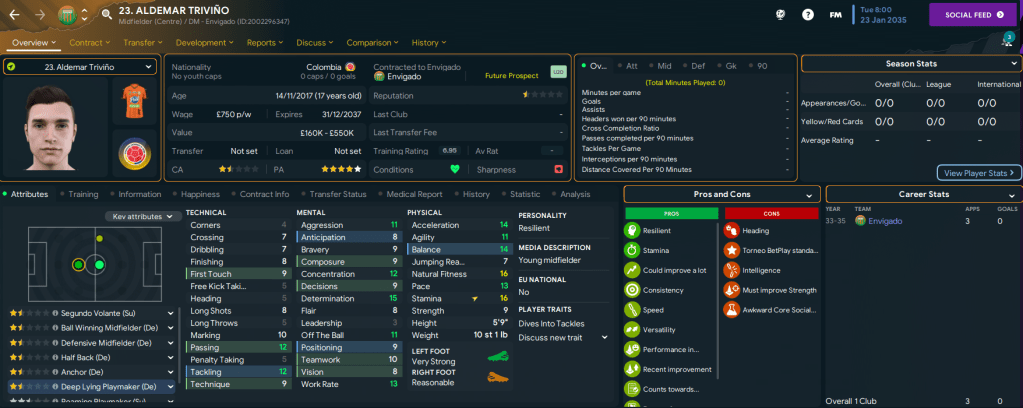Click the Envigado club badge in header
This screenshot has height=408, width=1023.
(x=67, y=15)
